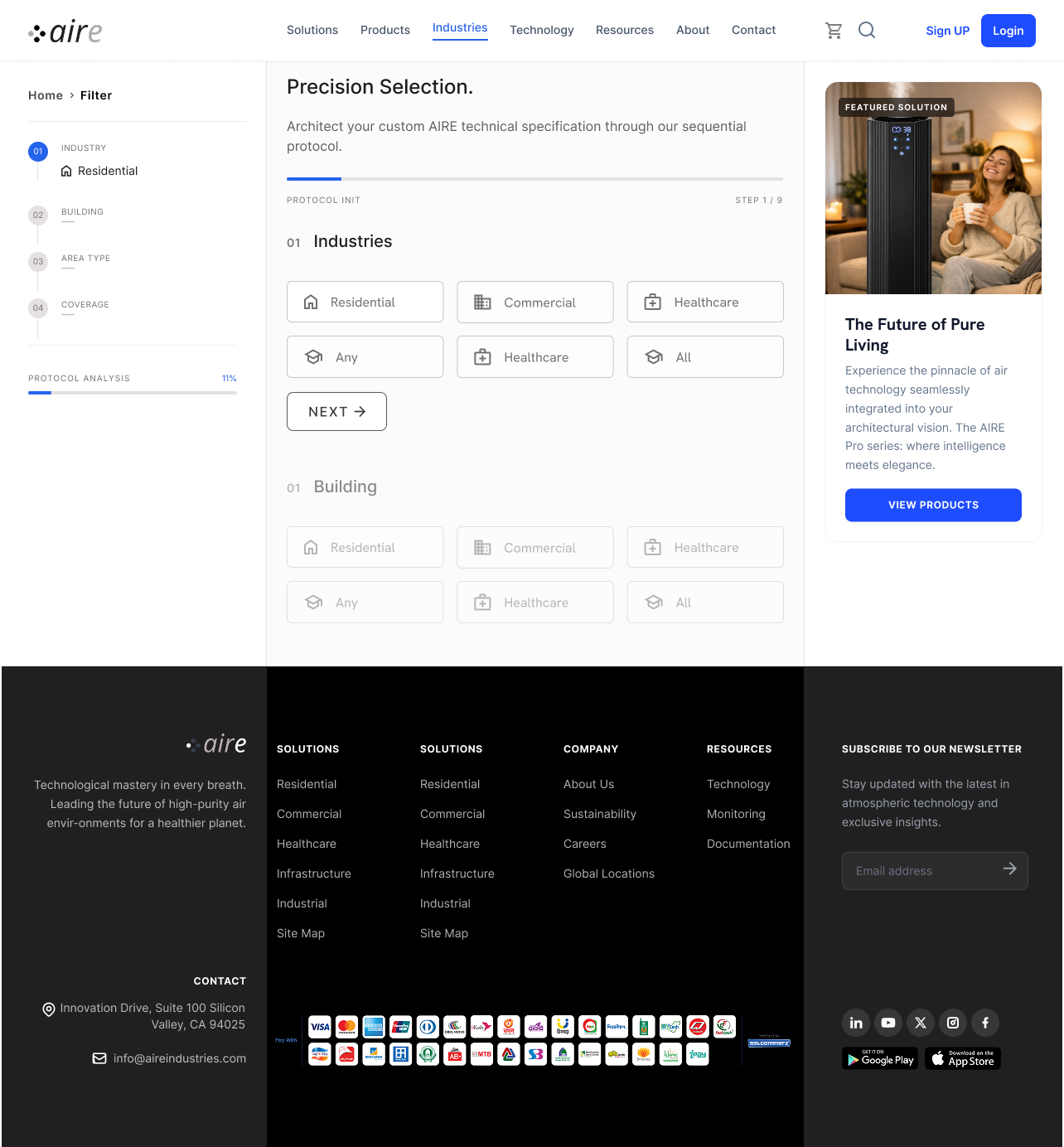Click the house icon beside Residential in sidebar

pyautogui.click(x=66, y=171)
